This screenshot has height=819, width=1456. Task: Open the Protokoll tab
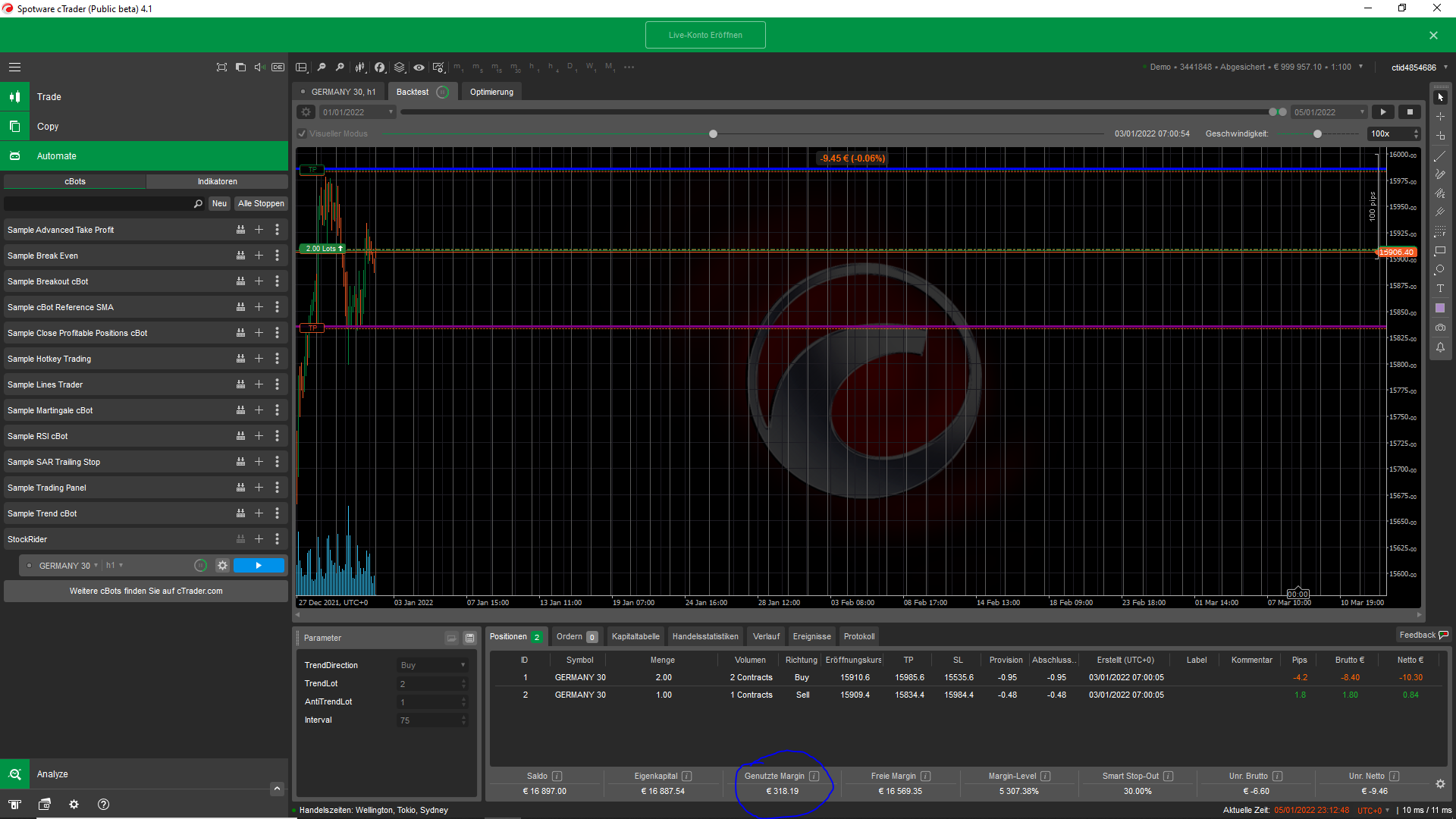click(x=859, y=637)
